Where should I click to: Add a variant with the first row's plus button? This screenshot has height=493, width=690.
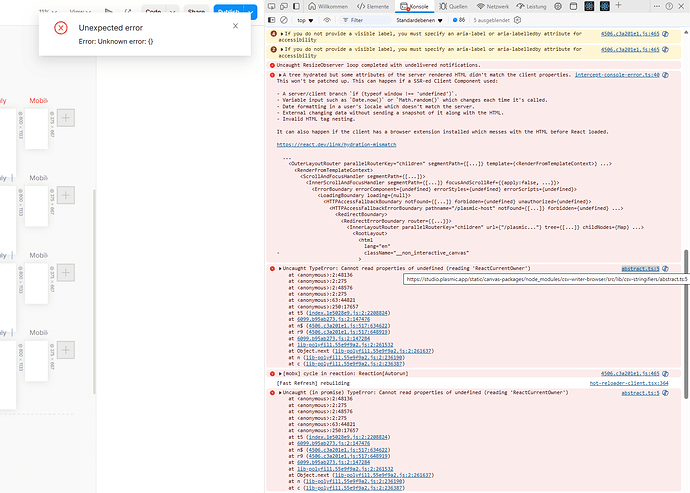(66, 118)
